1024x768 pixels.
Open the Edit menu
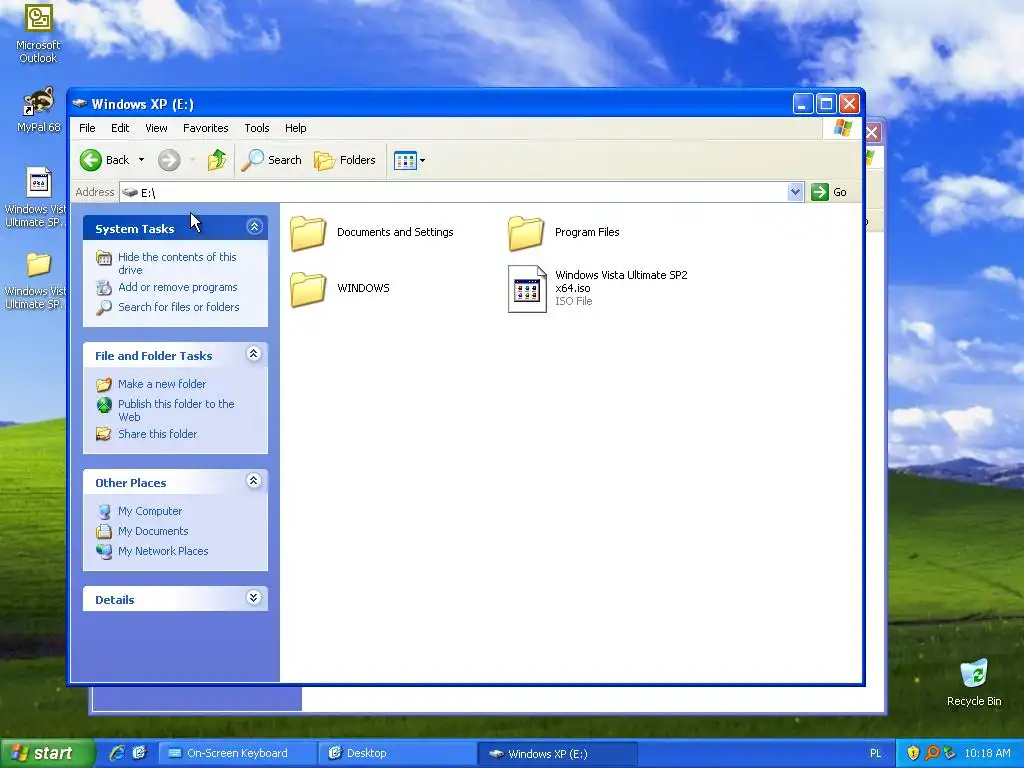click(120, 128)
